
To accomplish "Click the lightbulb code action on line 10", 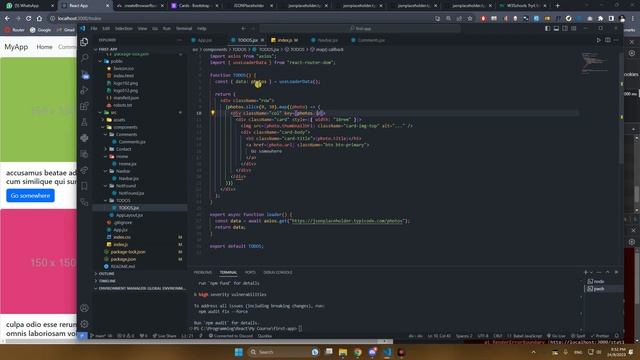I will click(x=213, y=113).
